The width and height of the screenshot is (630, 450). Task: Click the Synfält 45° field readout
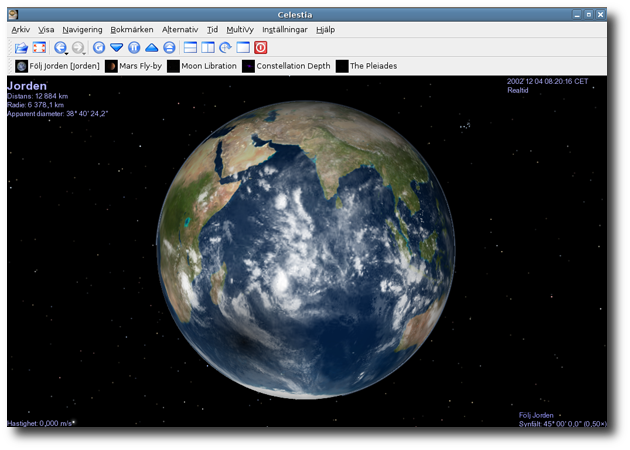click(x=562, y=424)
